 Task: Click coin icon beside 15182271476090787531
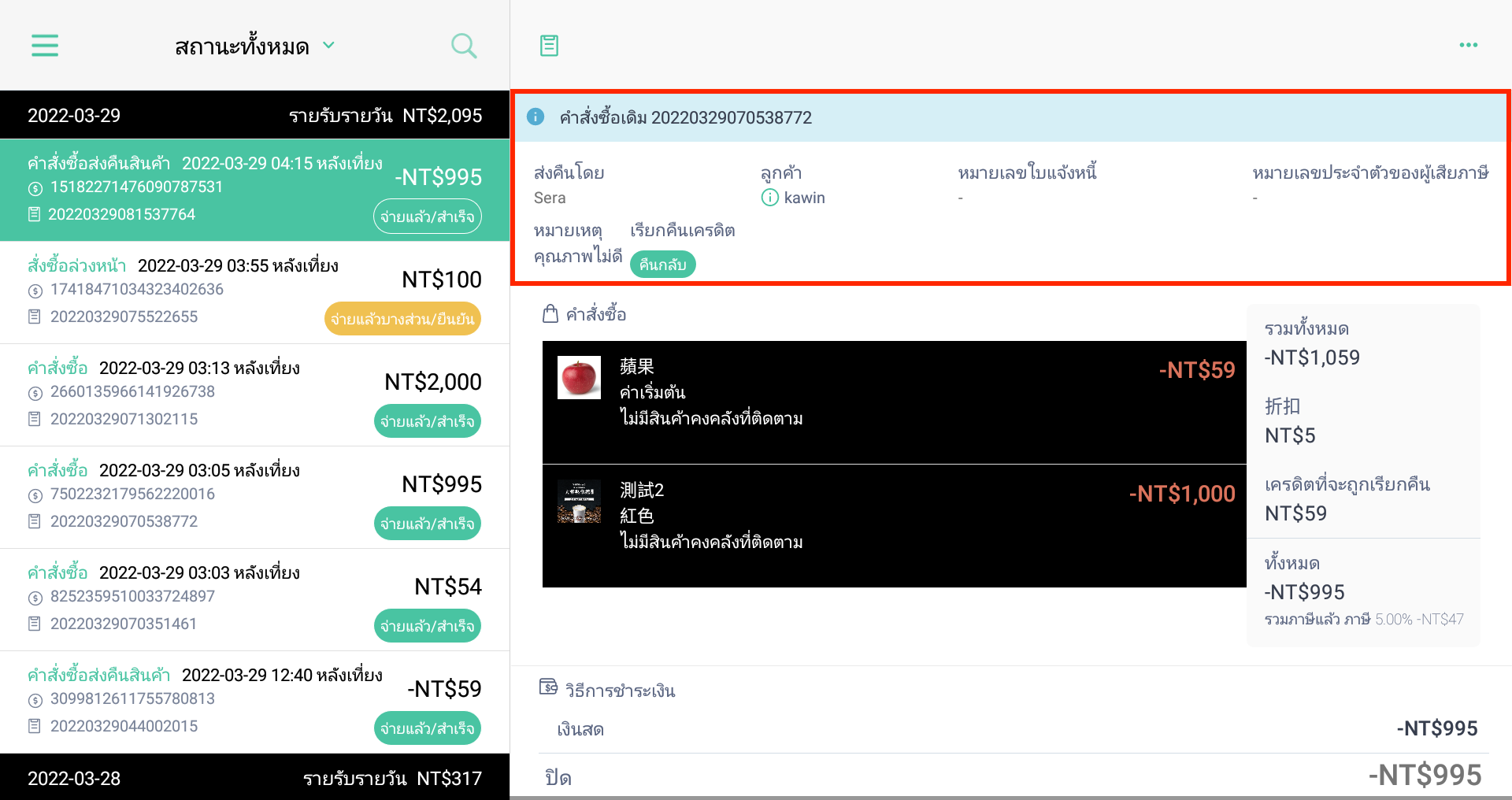point(35,188)
